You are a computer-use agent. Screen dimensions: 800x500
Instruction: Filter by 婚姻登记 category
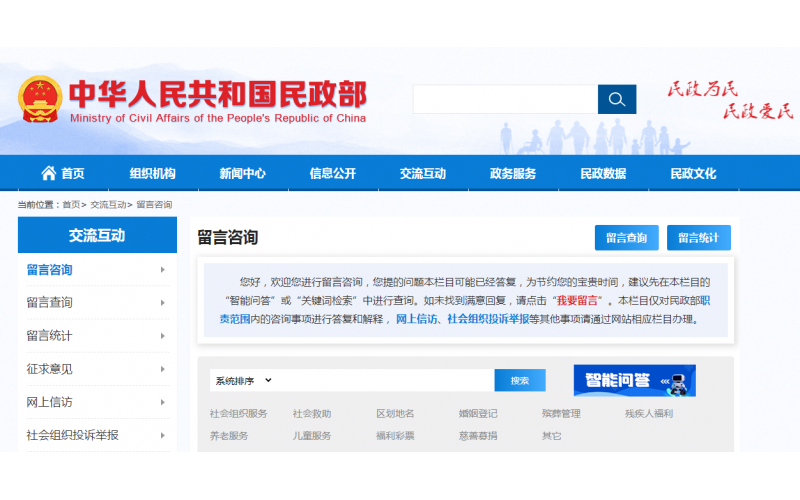pyautogui.click(x=478, y=414)
